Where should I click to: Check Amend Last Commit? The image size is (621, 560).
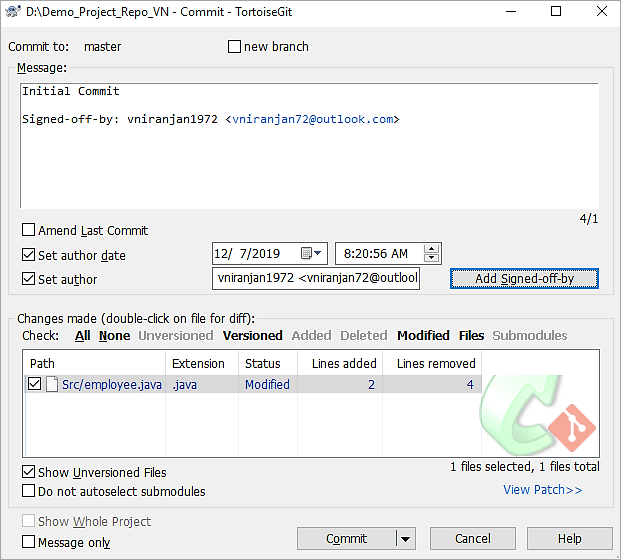[x=29, y=230]
